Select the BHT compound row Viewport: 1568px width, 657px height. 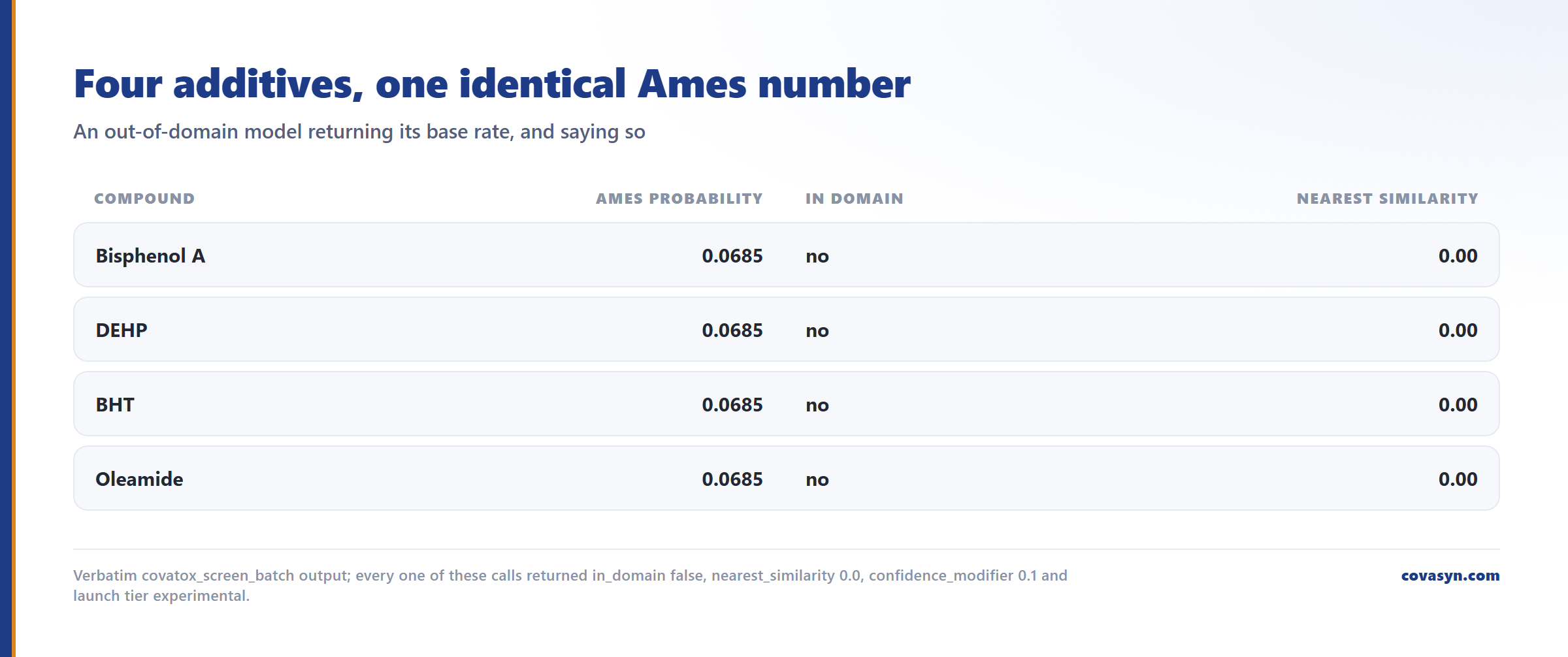coord(787,404)
